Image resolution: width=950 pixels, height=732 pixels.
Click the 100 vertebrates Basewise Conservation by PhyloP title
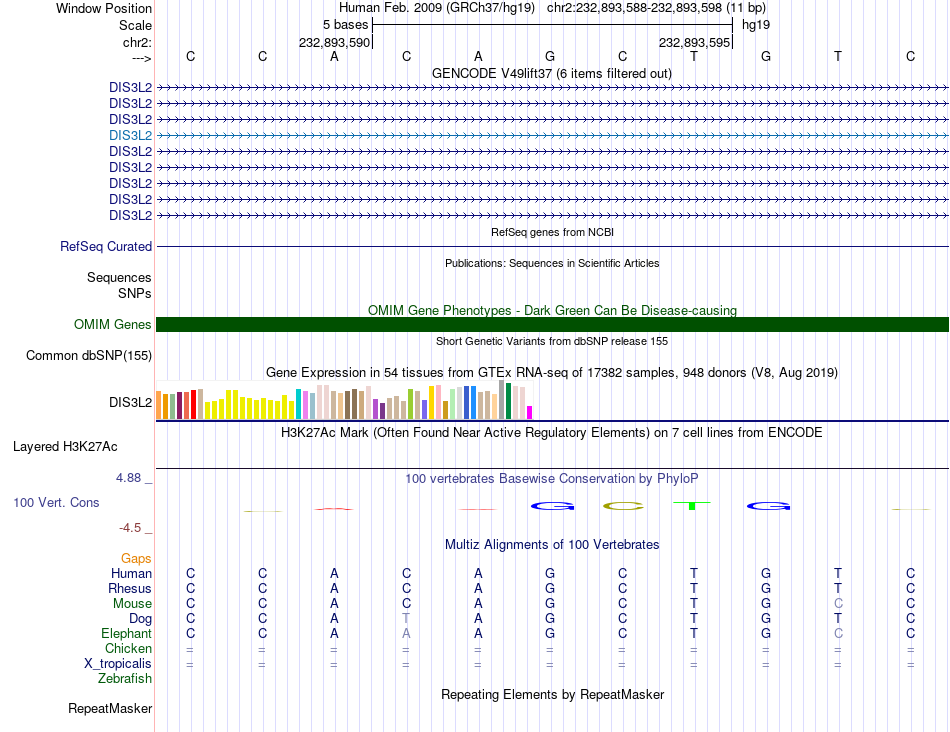[552, 479]
